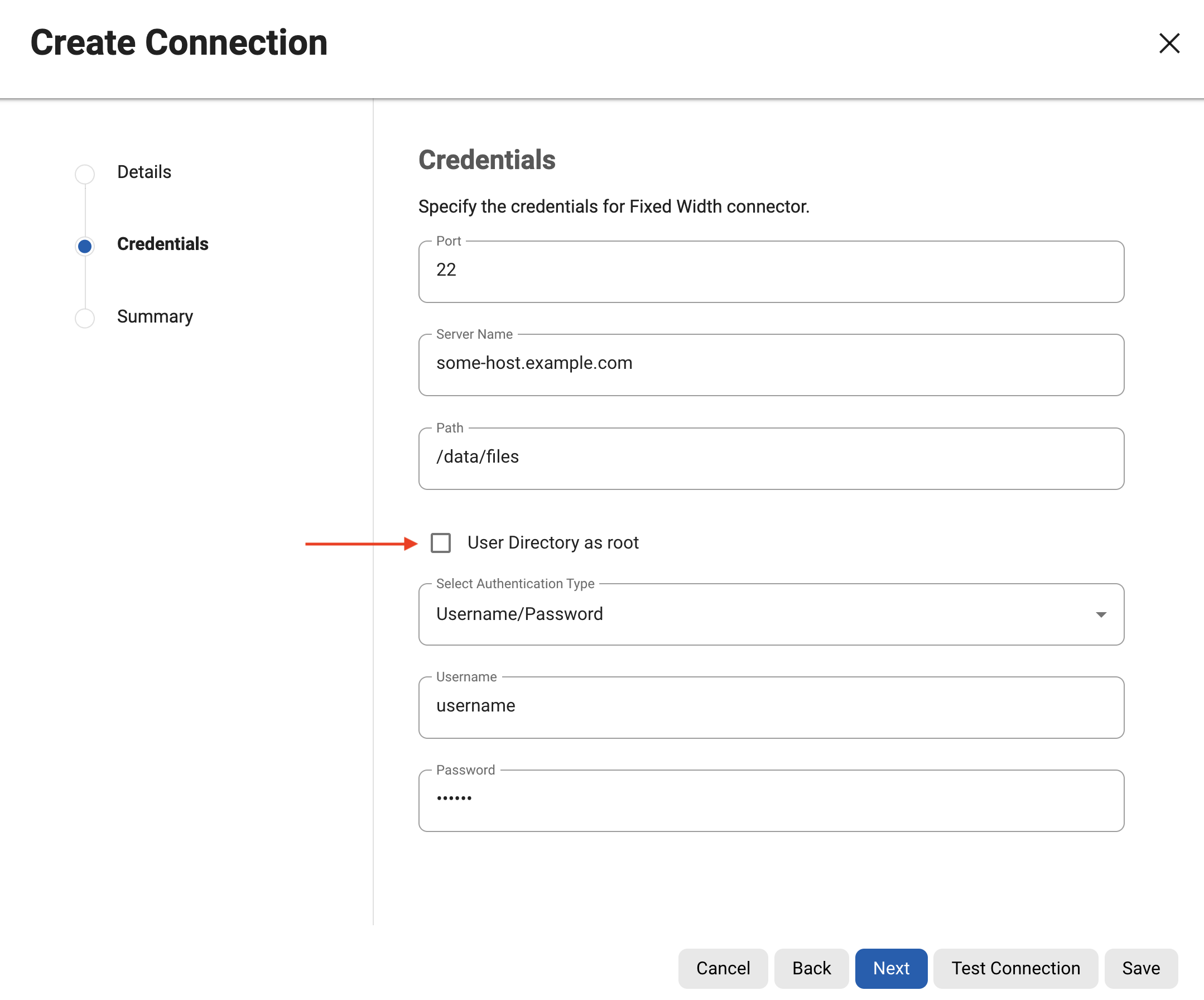
Task: Enable User Directory as root checkbox
Action: click(440, 542)
